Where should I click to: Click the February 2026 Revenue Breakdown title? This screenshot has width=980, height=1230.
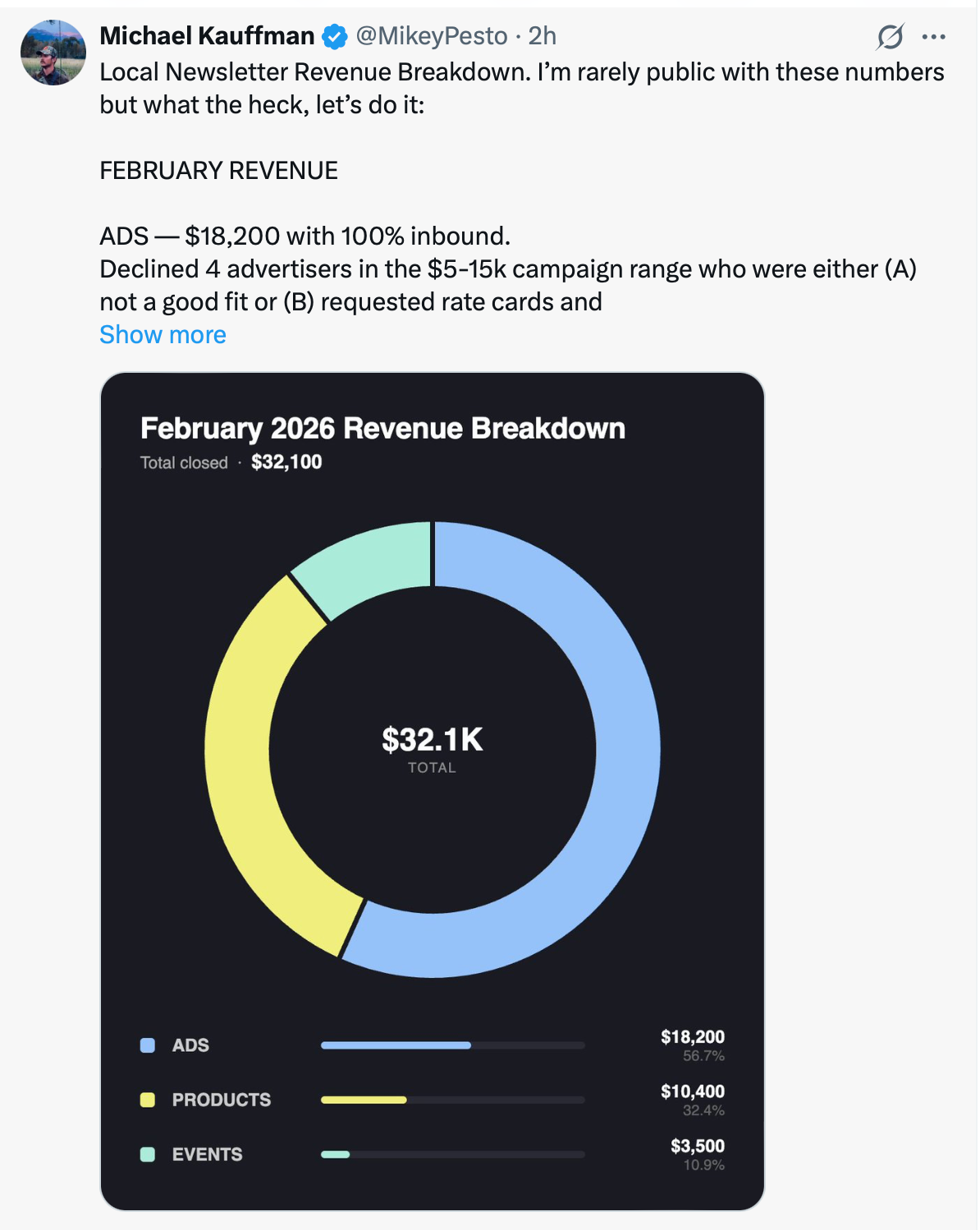click(x=382, y=427)
